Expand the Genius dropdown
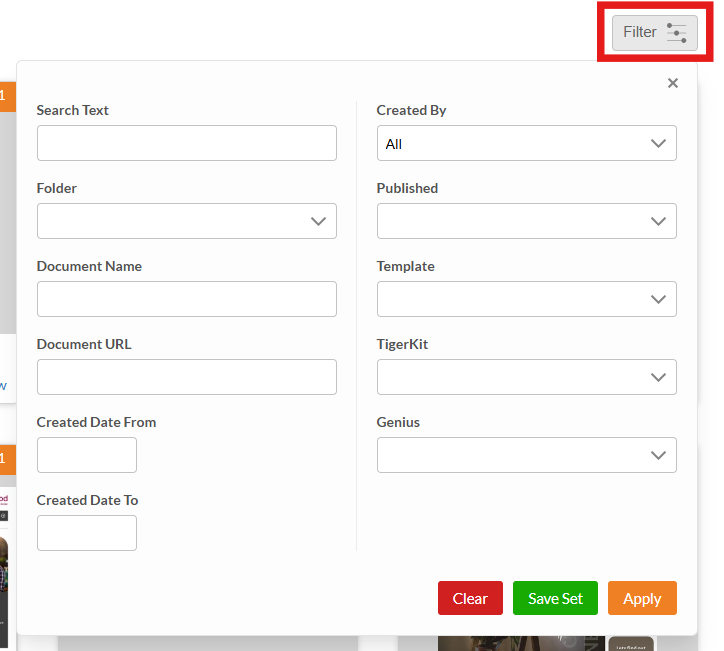Viewport: 724px width, 651px height. click(526, 455)
